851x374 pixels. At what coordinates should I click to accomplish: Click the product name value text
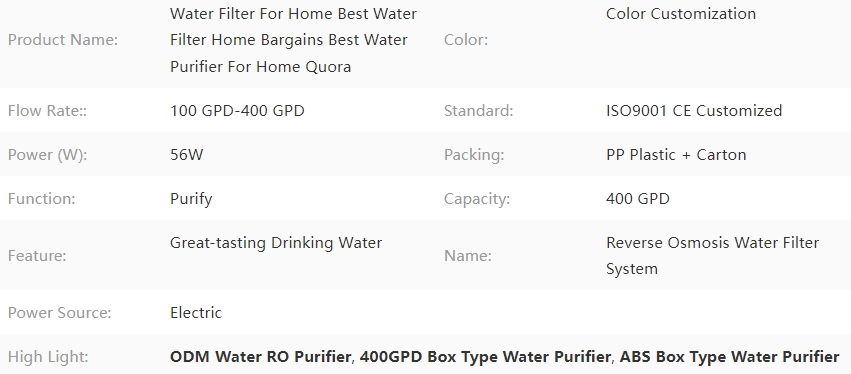coord(294,40)
